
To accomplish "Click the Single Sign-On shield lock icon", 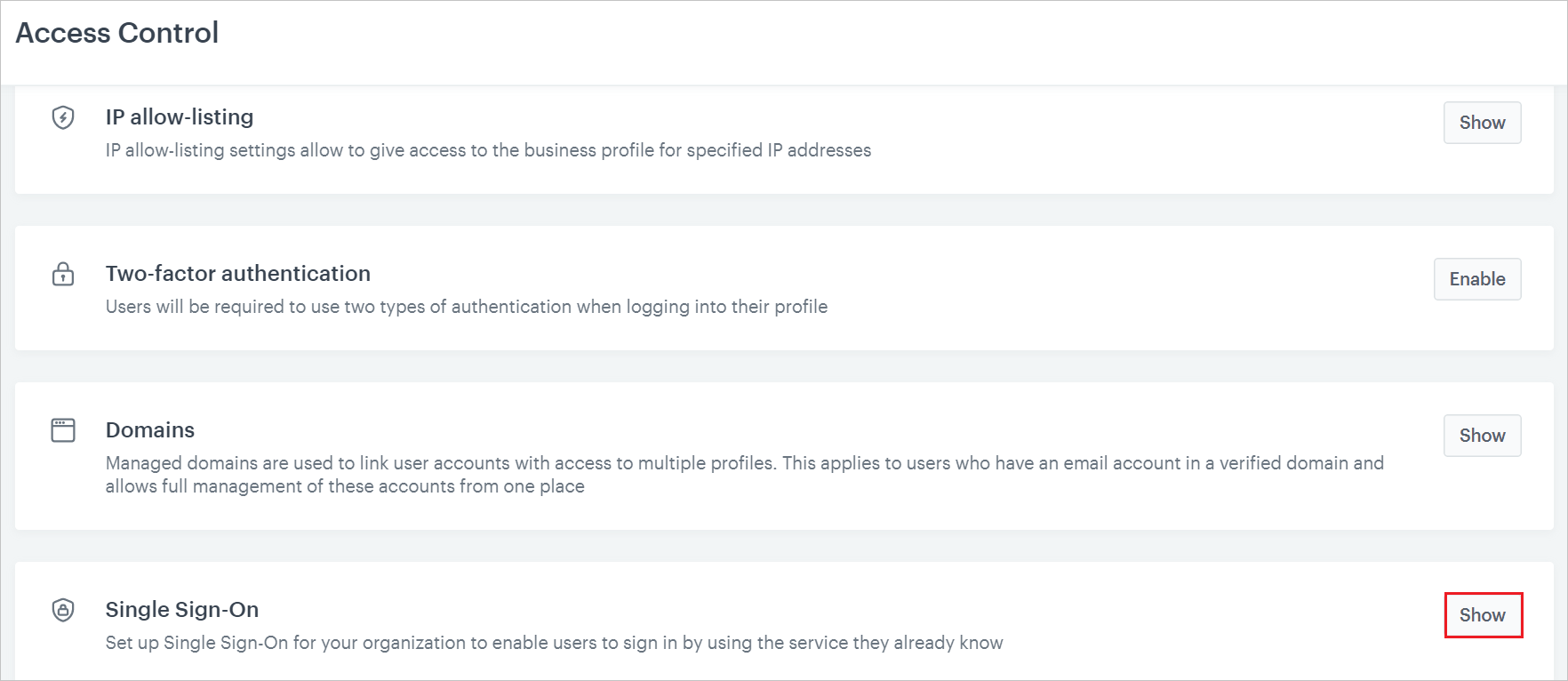I will 63,610.
